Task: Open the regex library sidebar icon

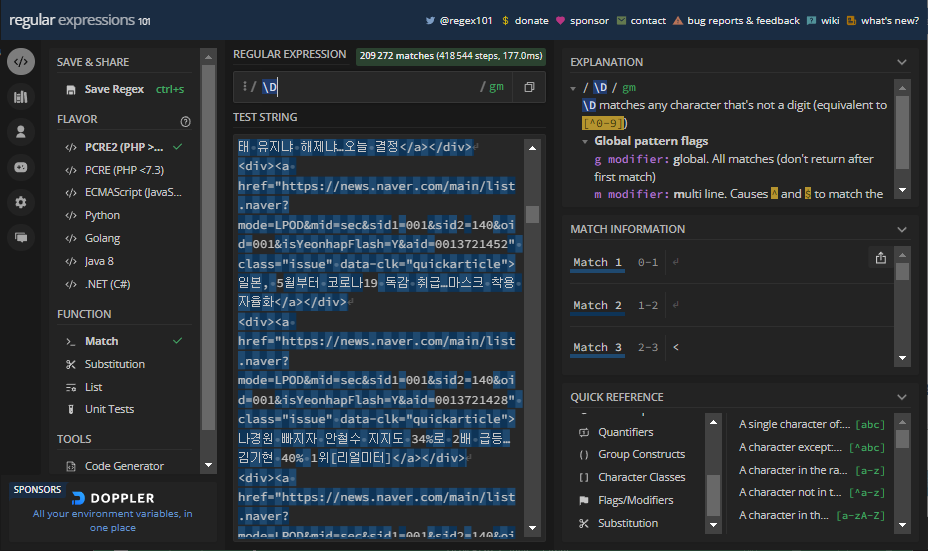Action: 21,97
